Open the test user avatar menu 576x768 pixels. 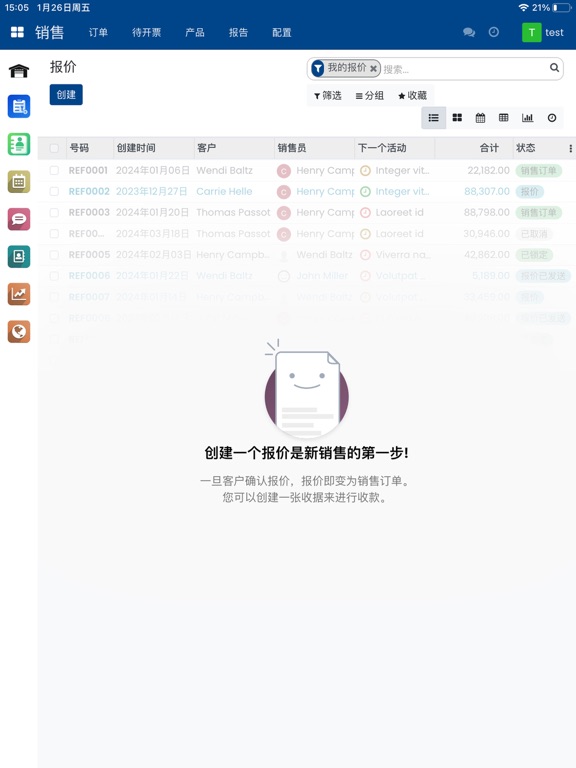pyautogui.click(x=543, y=32)
